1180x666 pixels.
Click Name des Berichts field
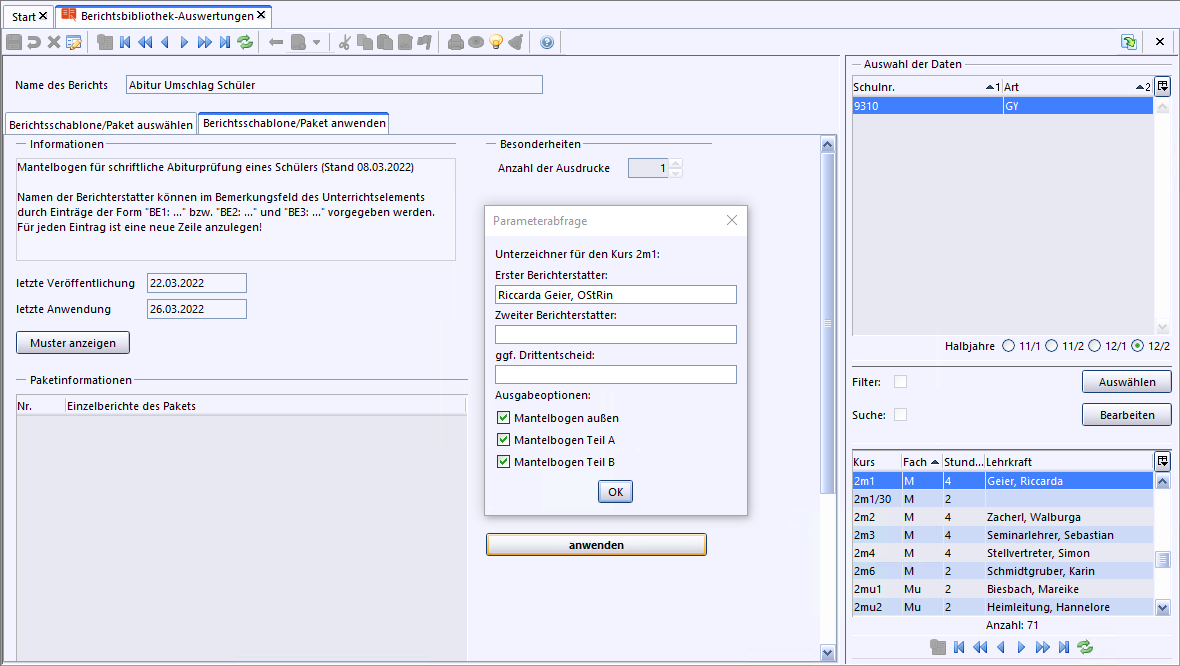click(334, 85)
